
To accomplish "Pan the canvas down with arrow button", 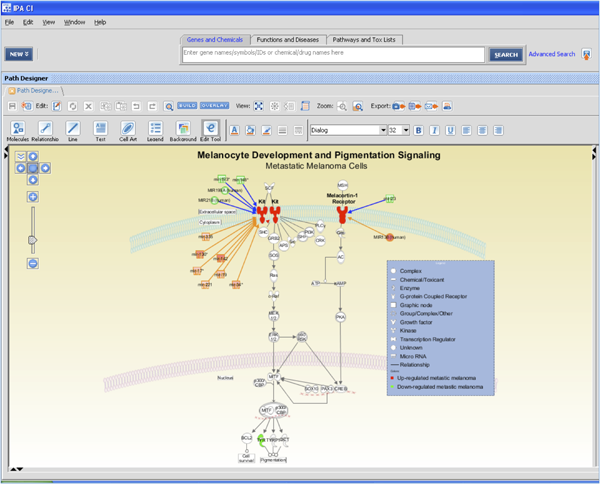I will [33, 180].
